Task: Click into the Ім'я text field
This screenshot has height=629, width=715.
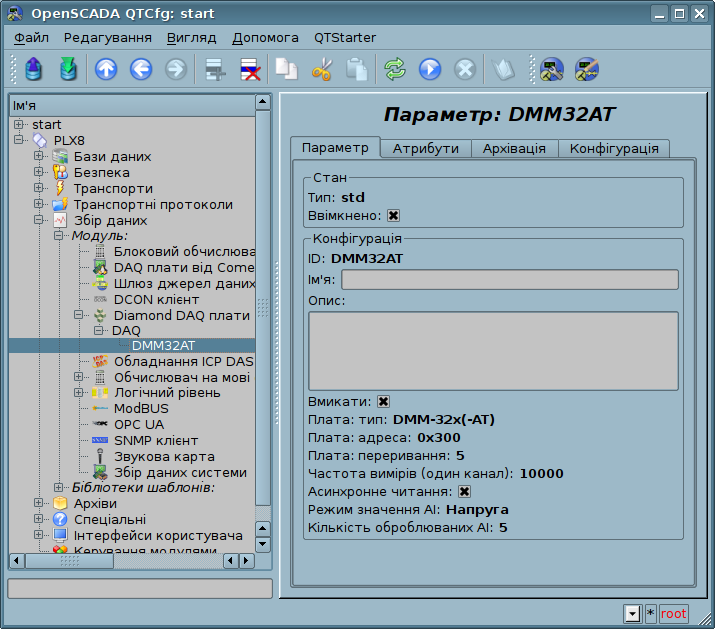Action: click(509, 279)
